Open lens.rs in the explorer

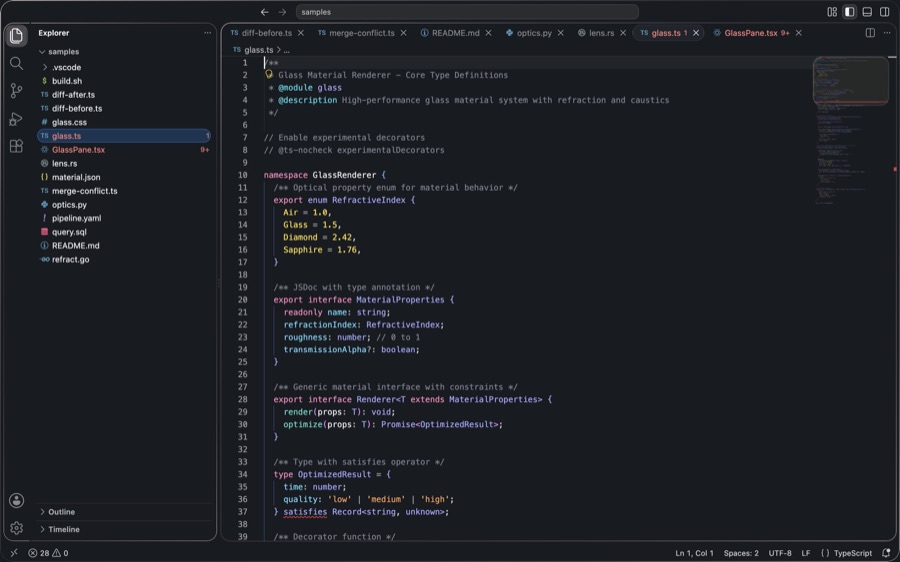[124, 164]
